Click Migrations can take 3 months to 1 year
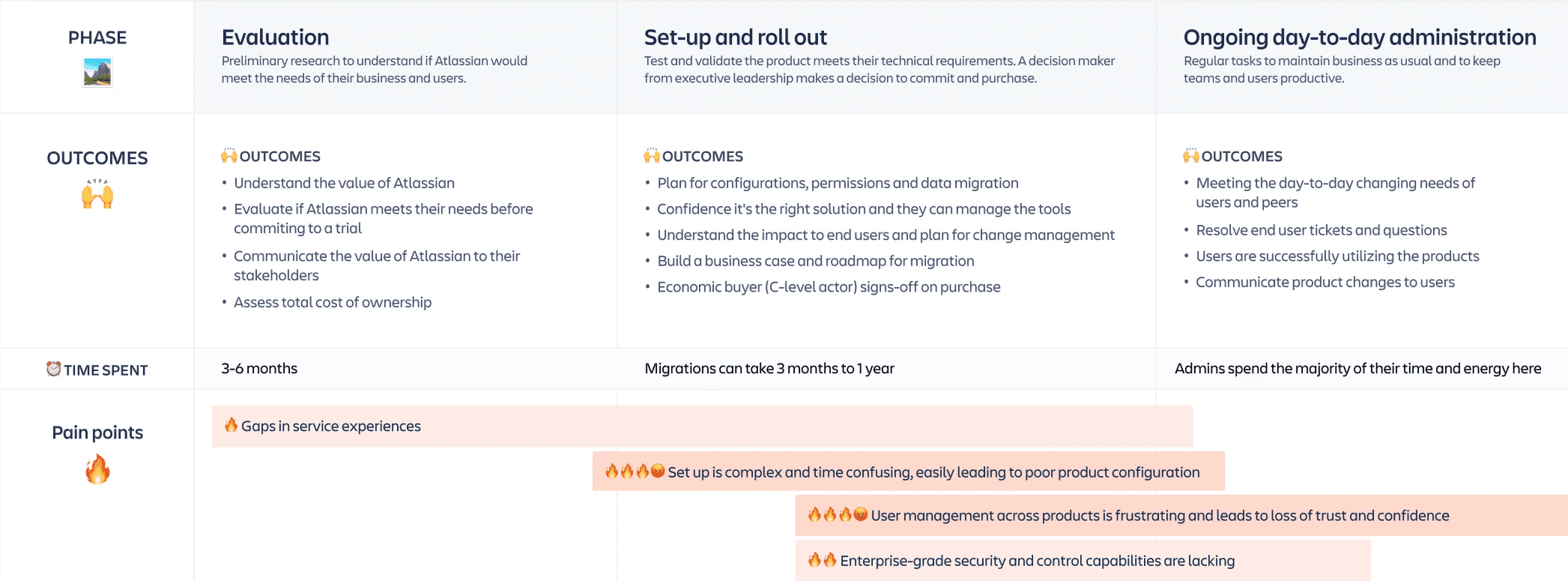The height and width of the screenshot is (581, 1568). click(769, 368)
